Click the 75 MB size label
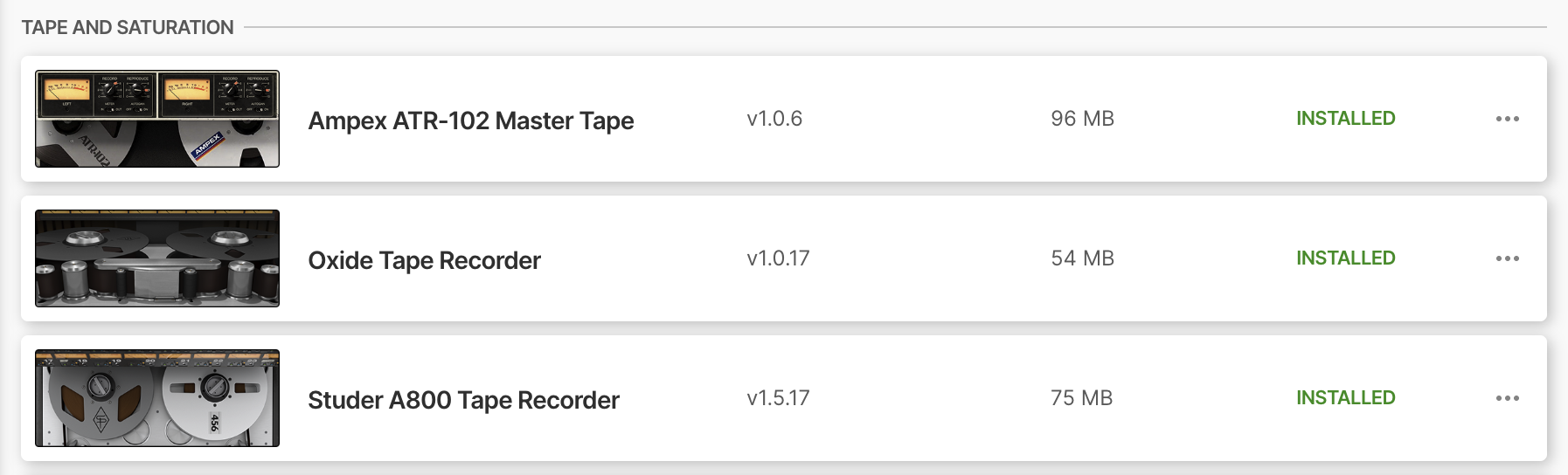Viewport: 1568px width, 475px height. coord(1081,398)
